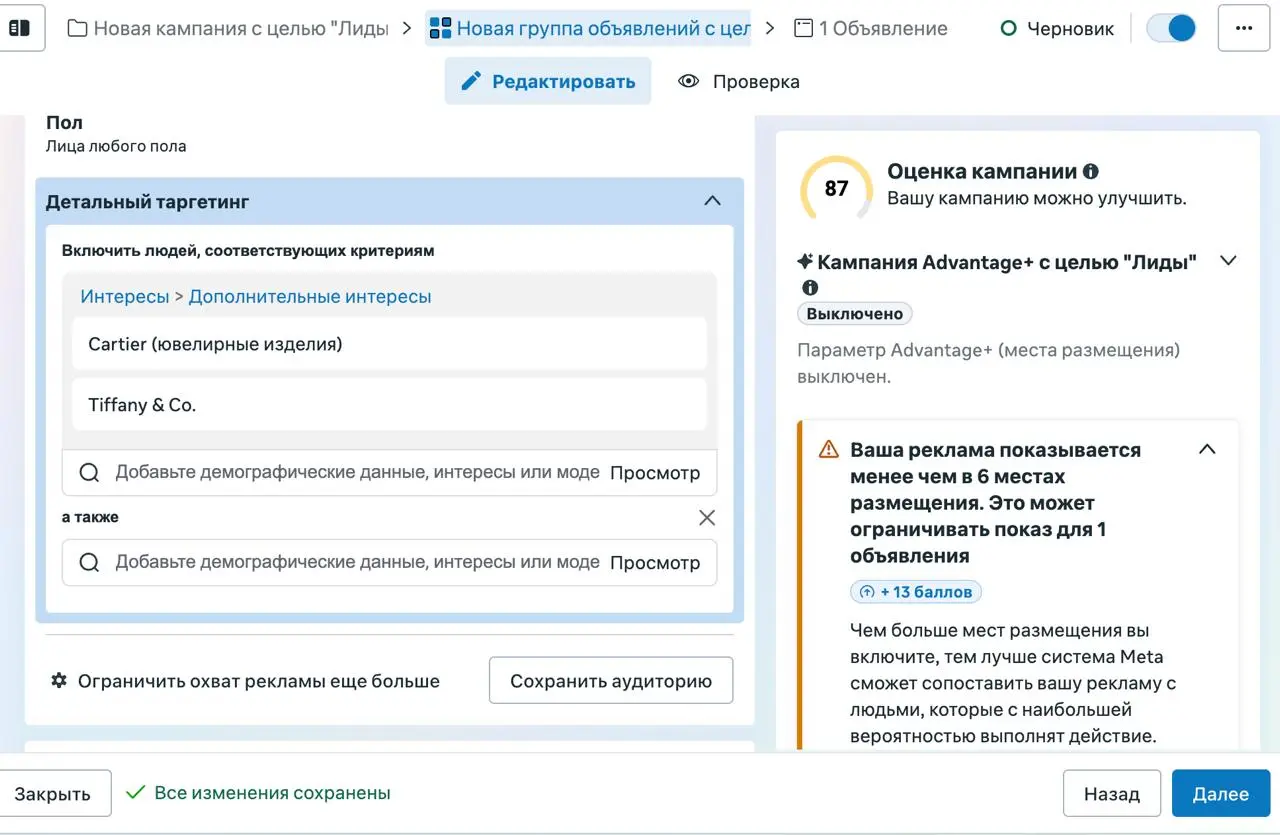
Task: Collapse the placements recommendation card
Action: (1207, 449)
